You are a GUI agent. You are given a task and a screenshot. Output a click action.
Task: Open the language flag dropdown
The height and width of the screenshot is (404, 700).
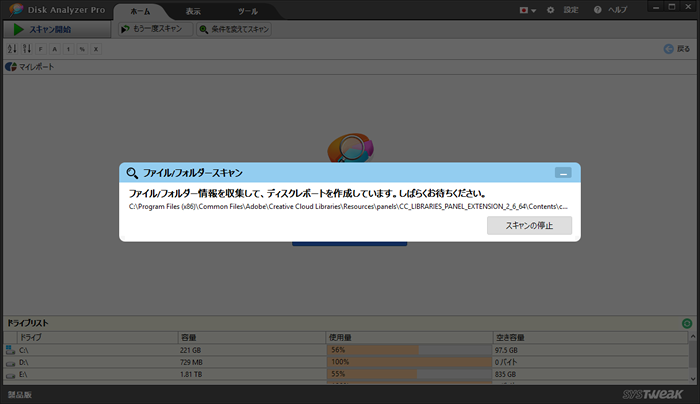pyautogui.click(x=527, y=10)
